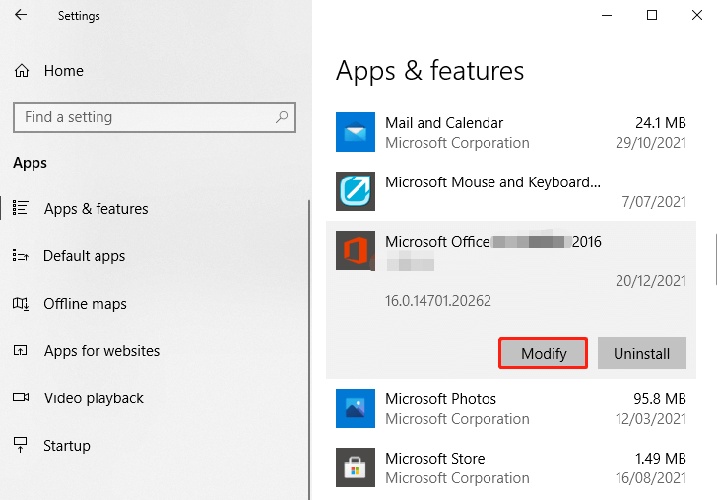Click the Microsoft Photos app icon
This screenshot has height=500, width=717.
click(x=355, y=409)
